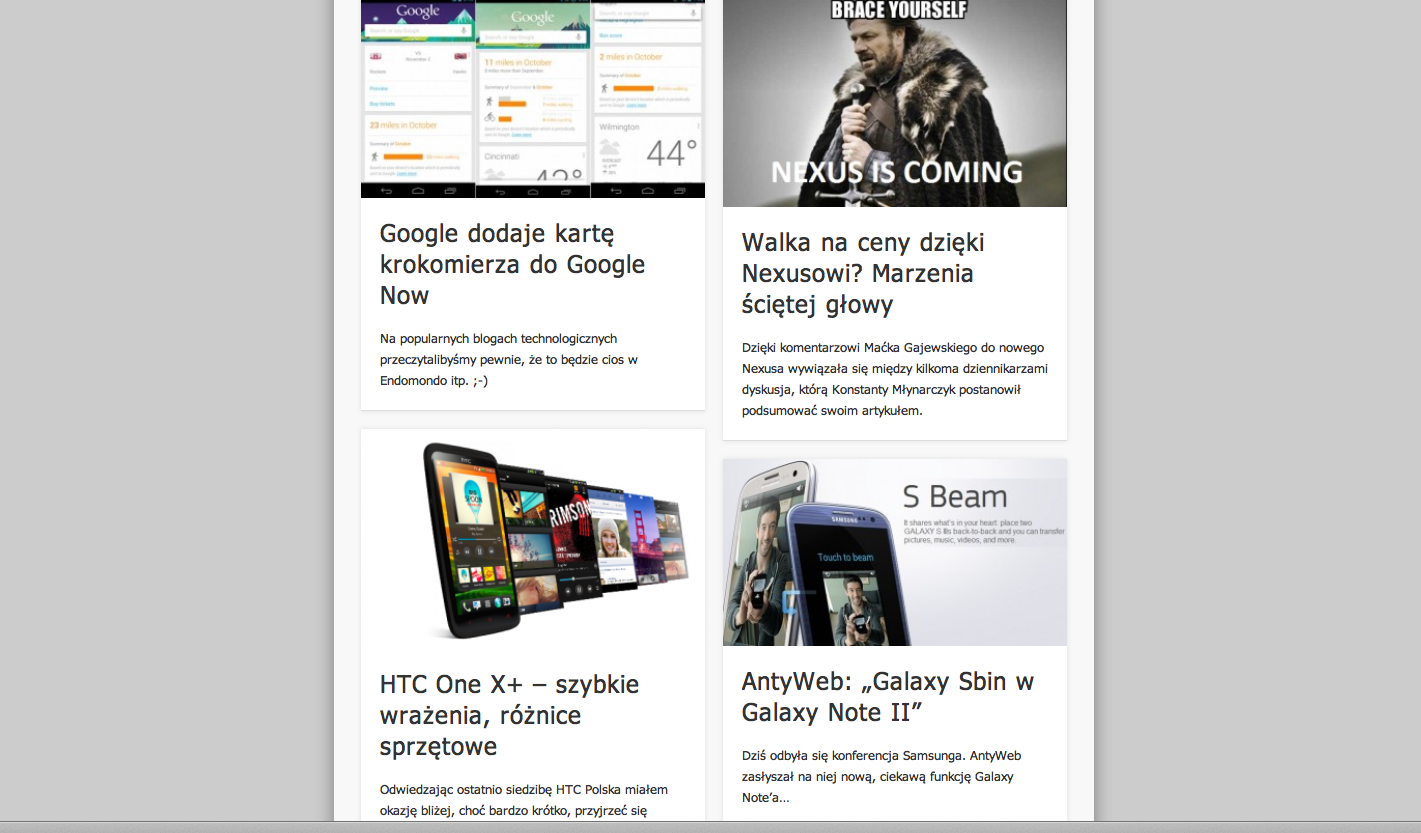Click the excerpt about Maciek Gajewski's comment
Viewport: 1421px width, 833px height.
(x=894, y=379)
